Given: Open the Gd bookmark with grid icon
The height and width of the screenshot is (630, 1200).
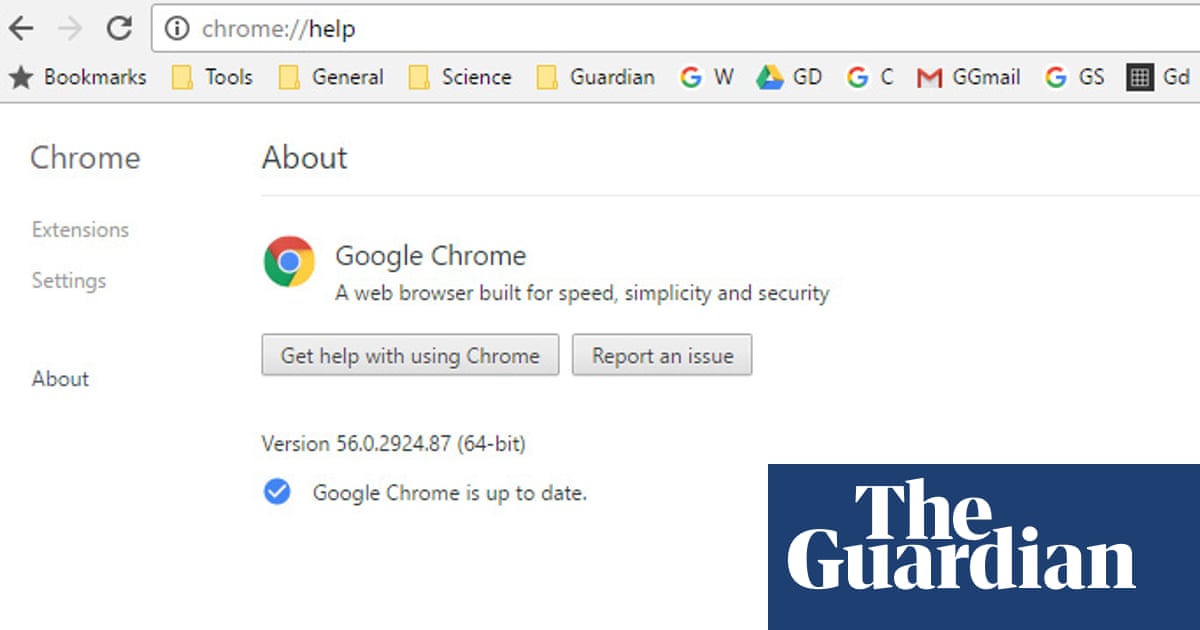Looking at the screenshot, I should (x=1158, y=78).
